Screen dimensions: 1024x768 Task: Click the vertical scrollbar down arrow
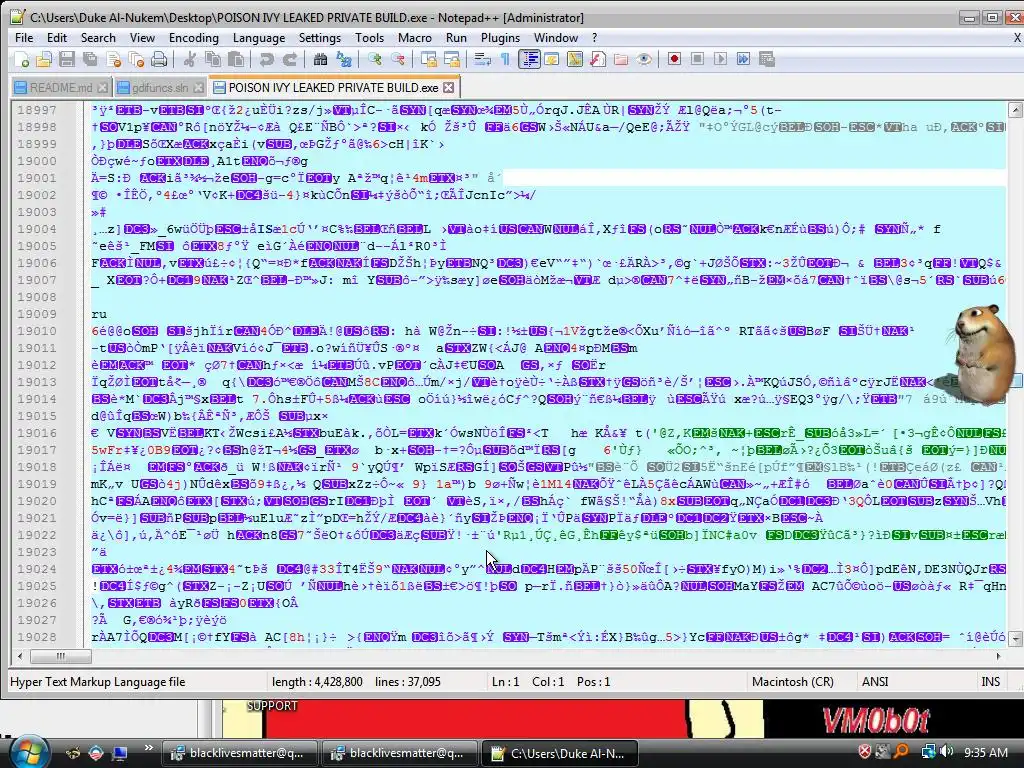pos(1015,638)
